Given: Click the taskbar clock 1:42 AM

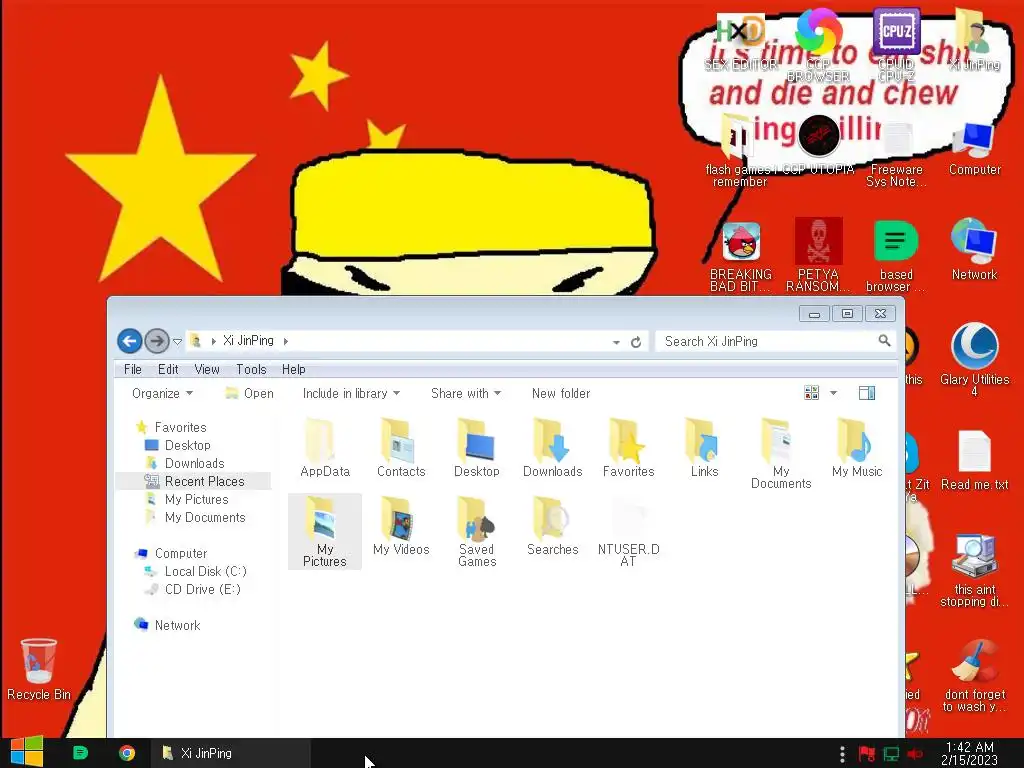Looking at the screenshot, I should click(x=970, y=754).
